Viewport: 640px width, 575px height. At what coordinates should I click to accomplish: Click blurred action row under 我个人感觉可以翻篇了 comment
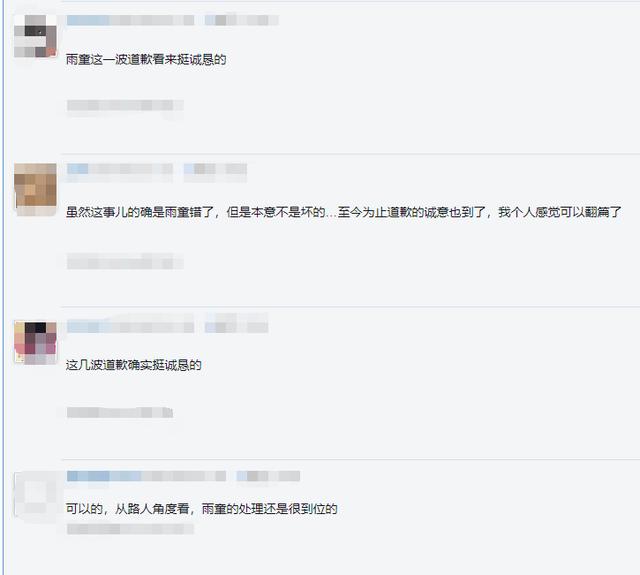[x=125, y=262]
